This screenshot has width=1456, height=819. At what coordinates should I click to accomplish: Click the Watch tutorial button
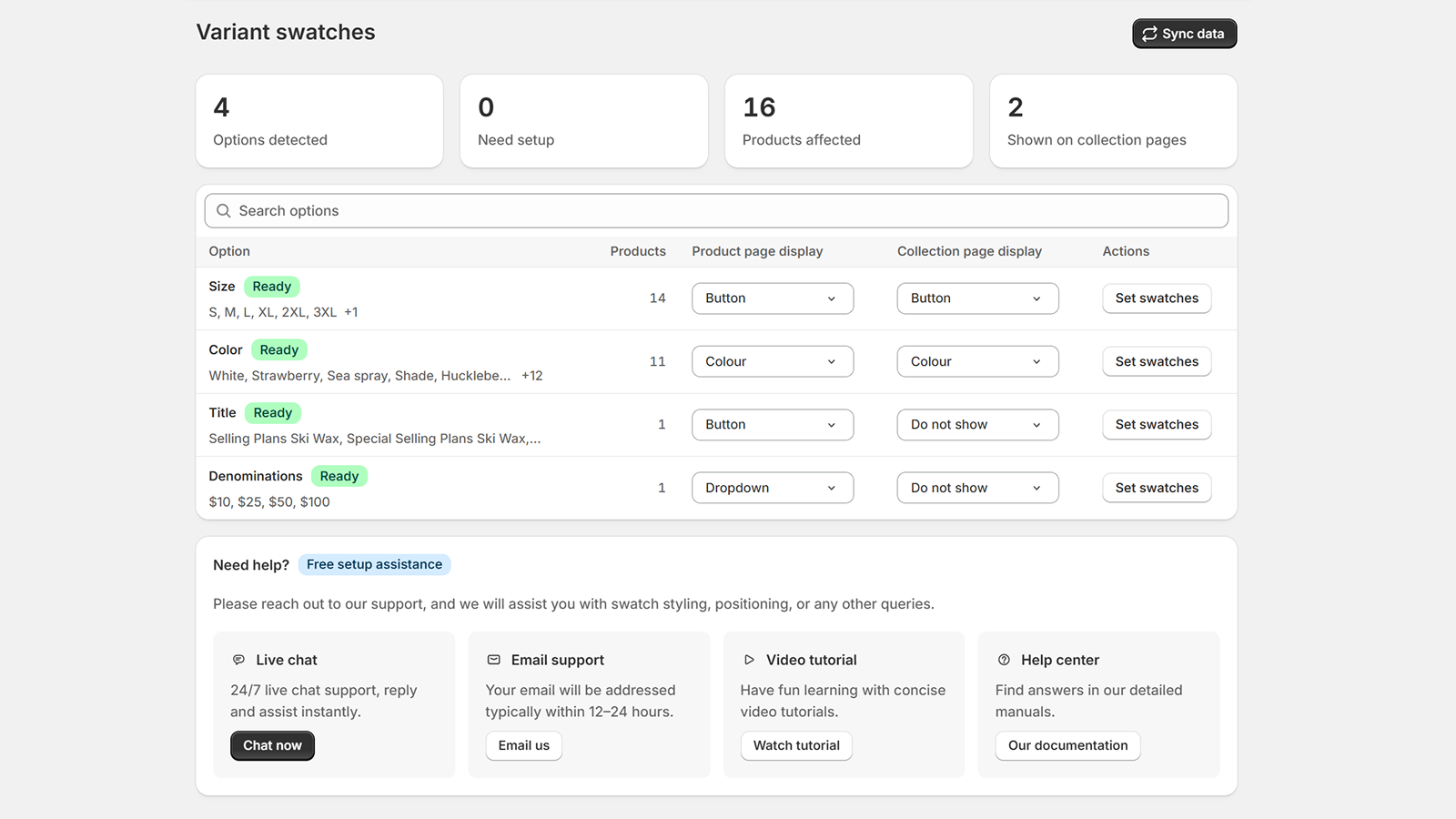point(796,745)
